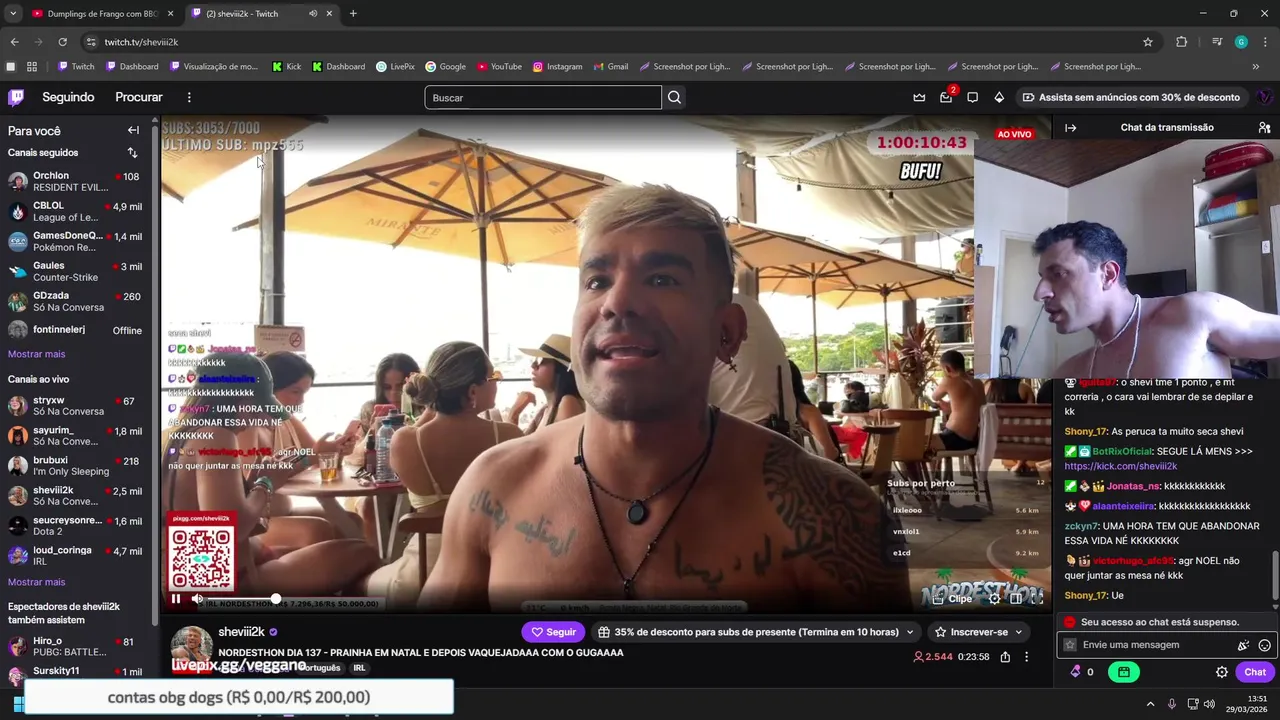The image size is (1280, 720).
Task: Open Chrome tab search dropdown
Action: (x=12, y=13)
